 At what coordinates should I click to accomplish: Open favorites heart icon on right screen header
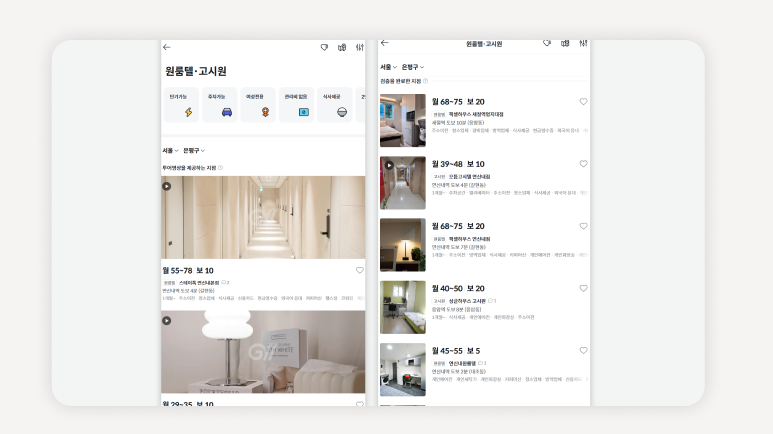[547, 43]
